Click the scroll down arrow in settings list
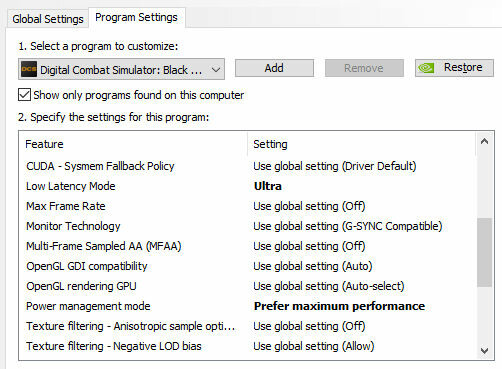Screen dimensions: 502x369 tap(484, 351)
